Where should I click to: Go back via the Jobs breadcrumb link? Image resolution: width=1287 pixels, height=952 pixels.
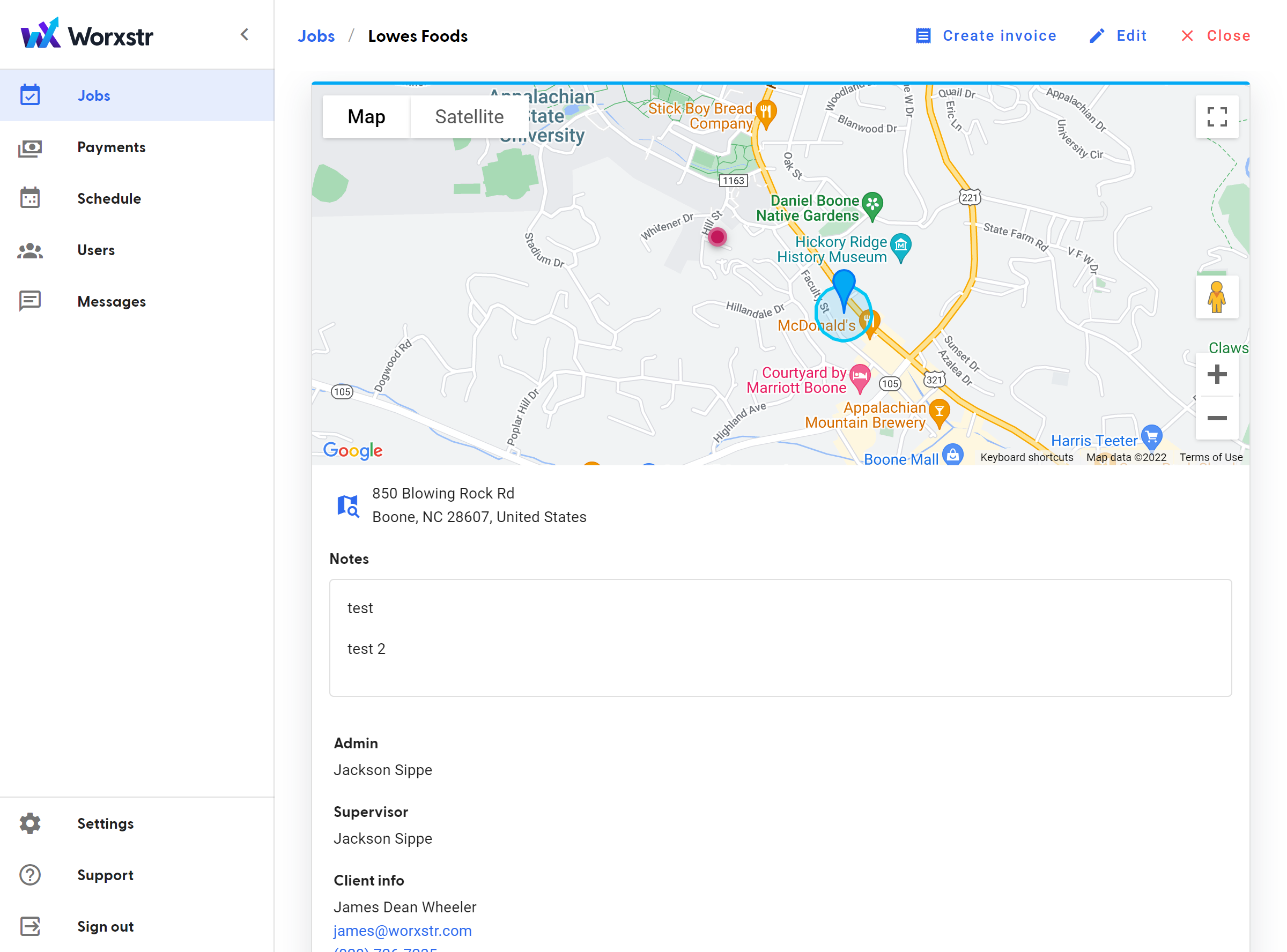click(x=316, y=36)
